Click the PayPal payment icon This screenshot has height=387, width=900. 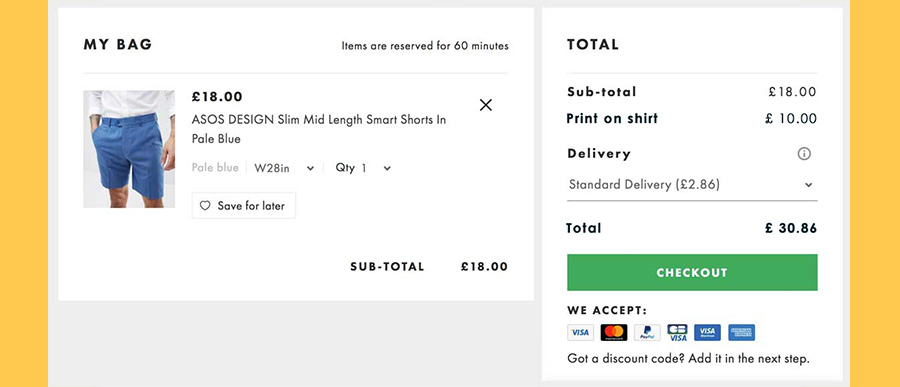[x=647, y=332]
